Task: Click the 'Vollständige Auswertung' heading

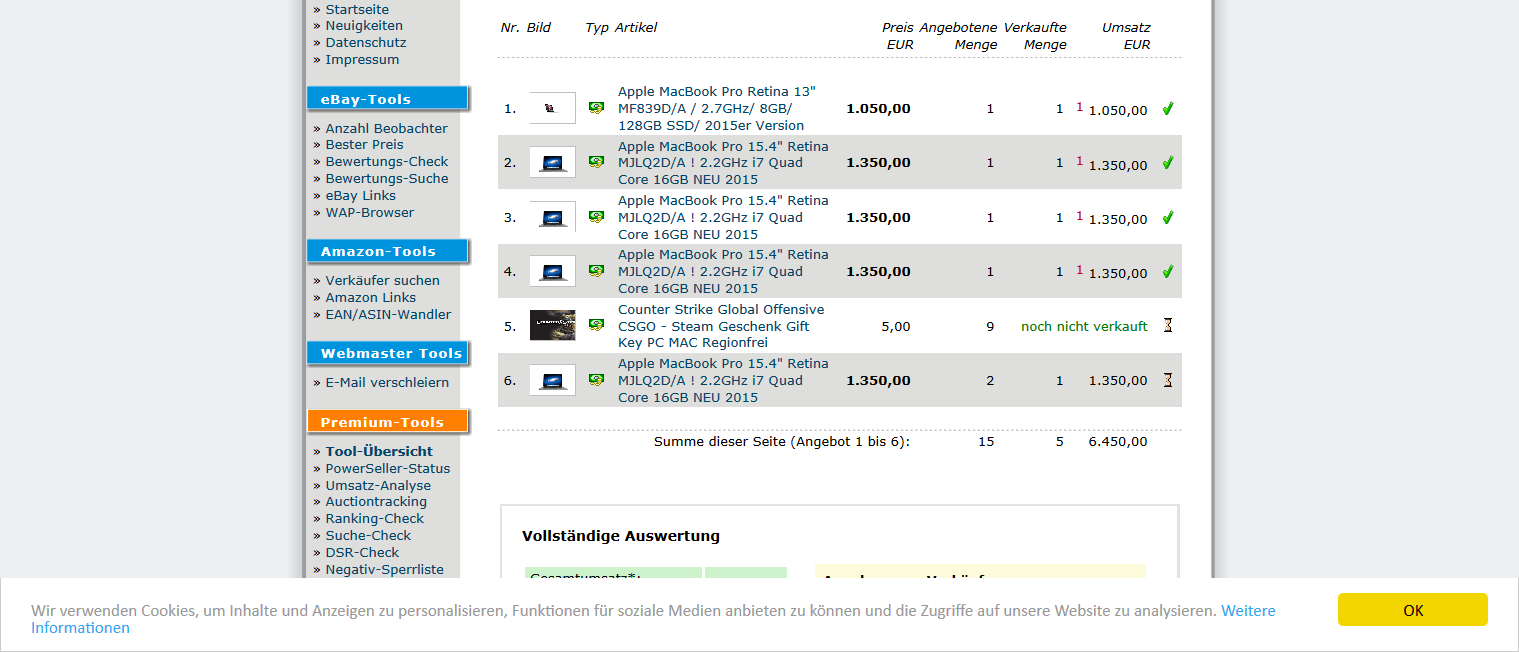Action: tap(621, 537)
